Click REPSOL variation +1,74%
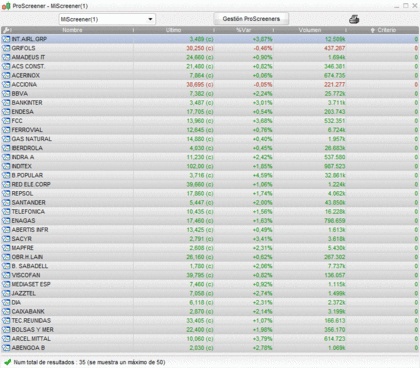Viewport: 420px width, 368px height. [x=262, y=193]
